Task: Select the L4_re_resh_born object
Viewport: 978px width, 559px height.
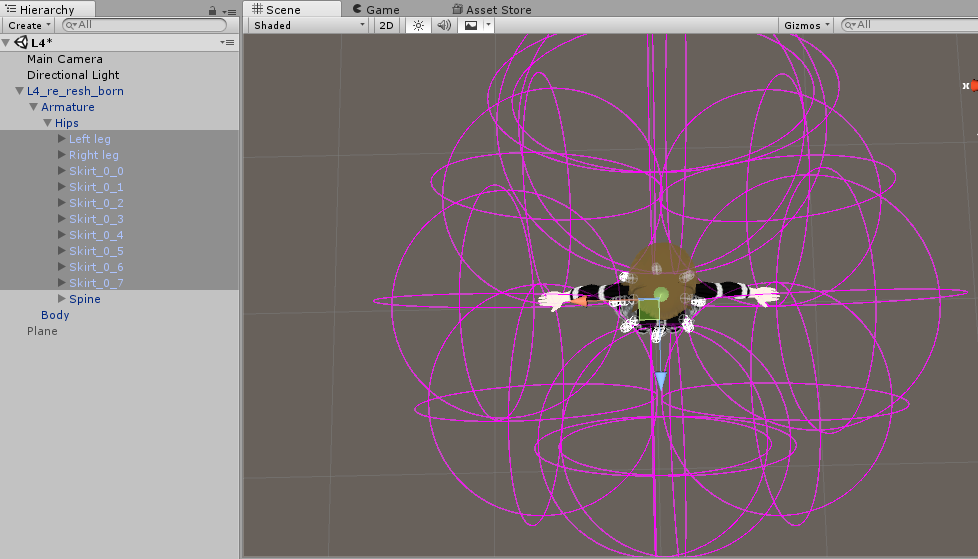Action: click(75, 91)
